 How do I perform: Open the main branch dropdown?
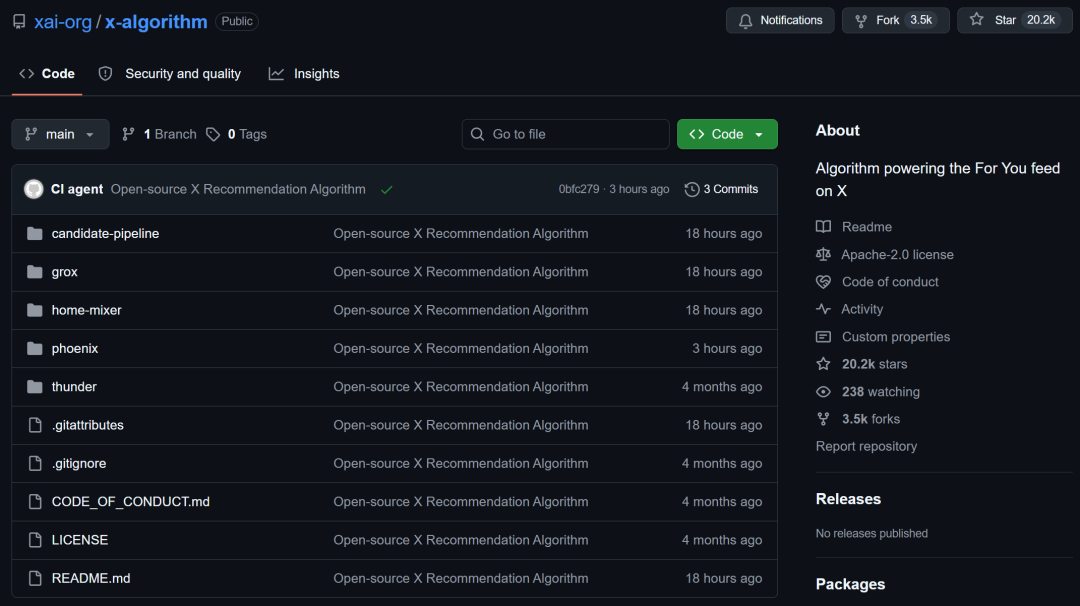pos(60,134)
